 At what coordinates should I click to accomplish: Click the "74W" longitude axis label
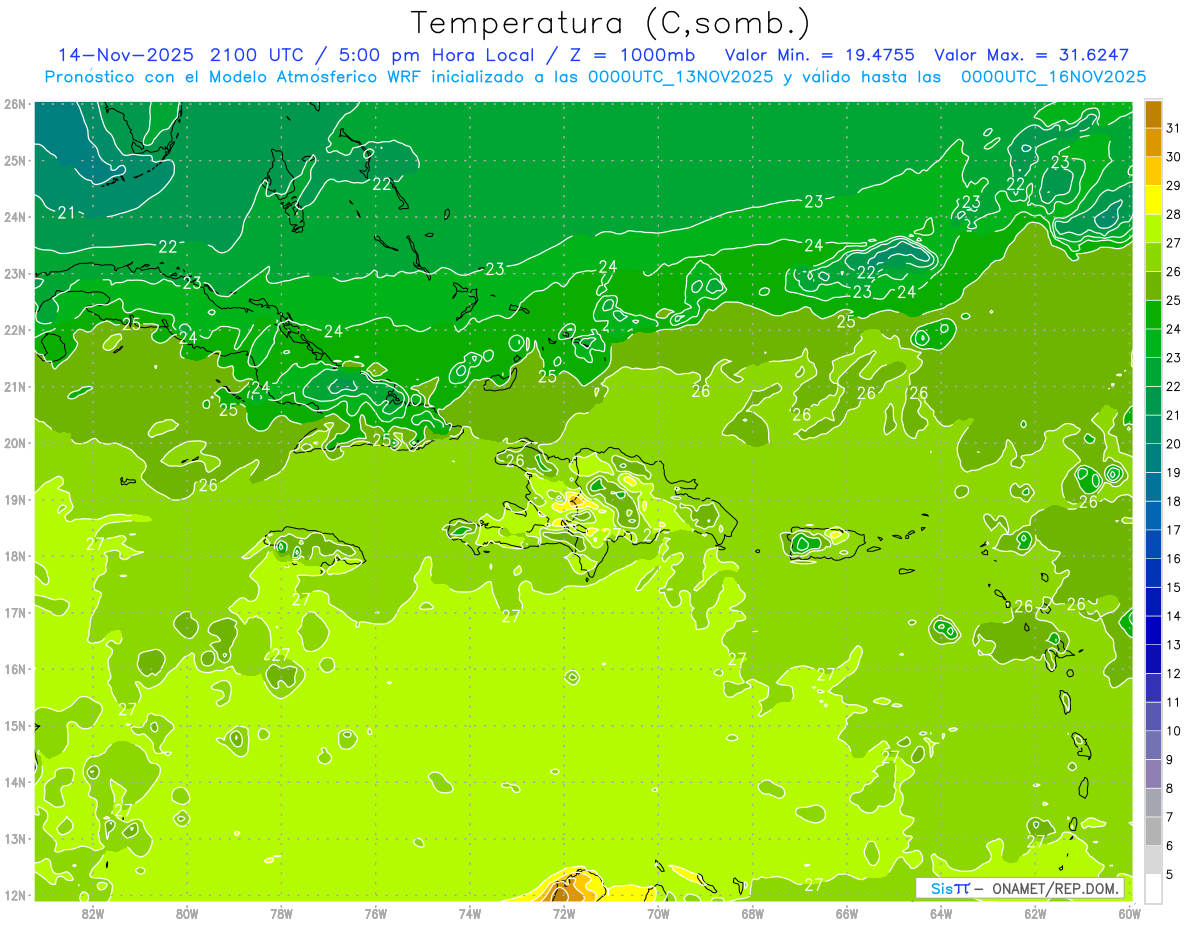470,913
